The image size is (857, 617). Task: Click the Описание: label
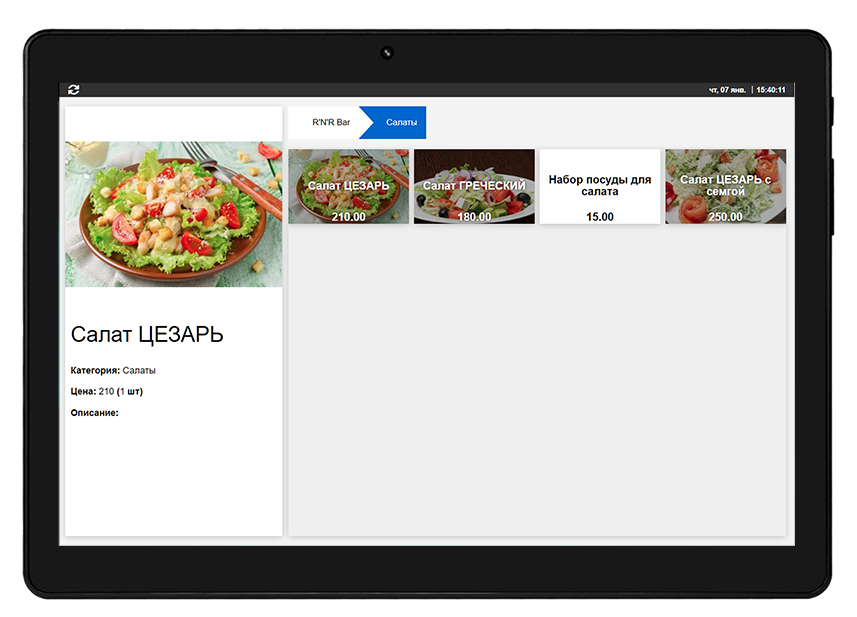(x=95, y=413)
